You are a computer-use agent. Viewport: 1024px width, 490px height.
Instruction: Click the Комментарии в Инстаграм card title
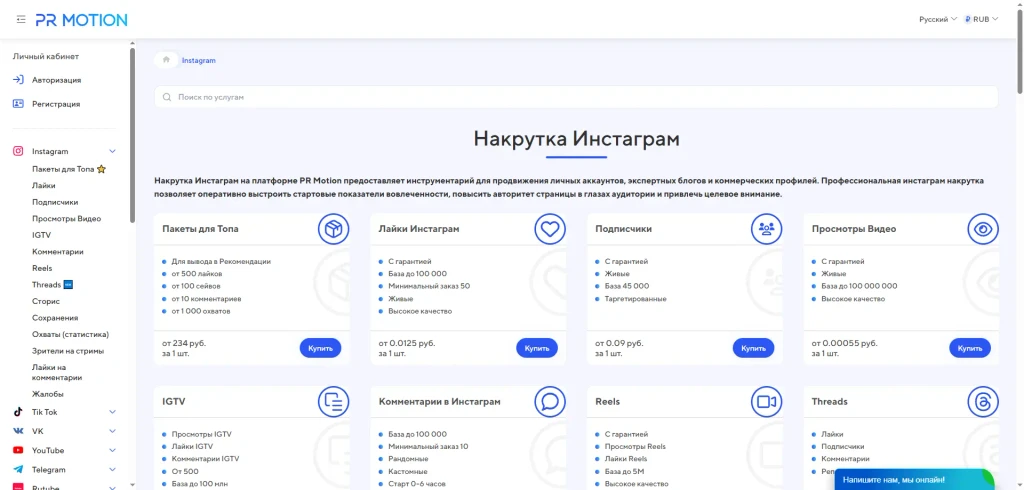440,401
